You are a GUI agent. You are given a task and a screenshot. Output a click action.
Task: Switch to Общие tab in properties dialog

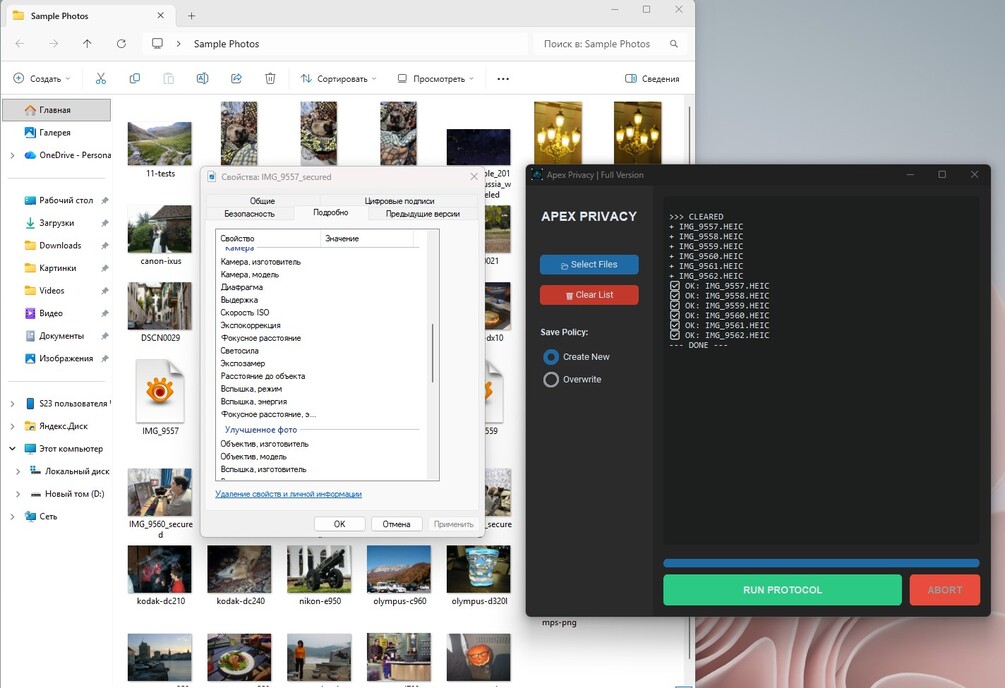(262, 201)
